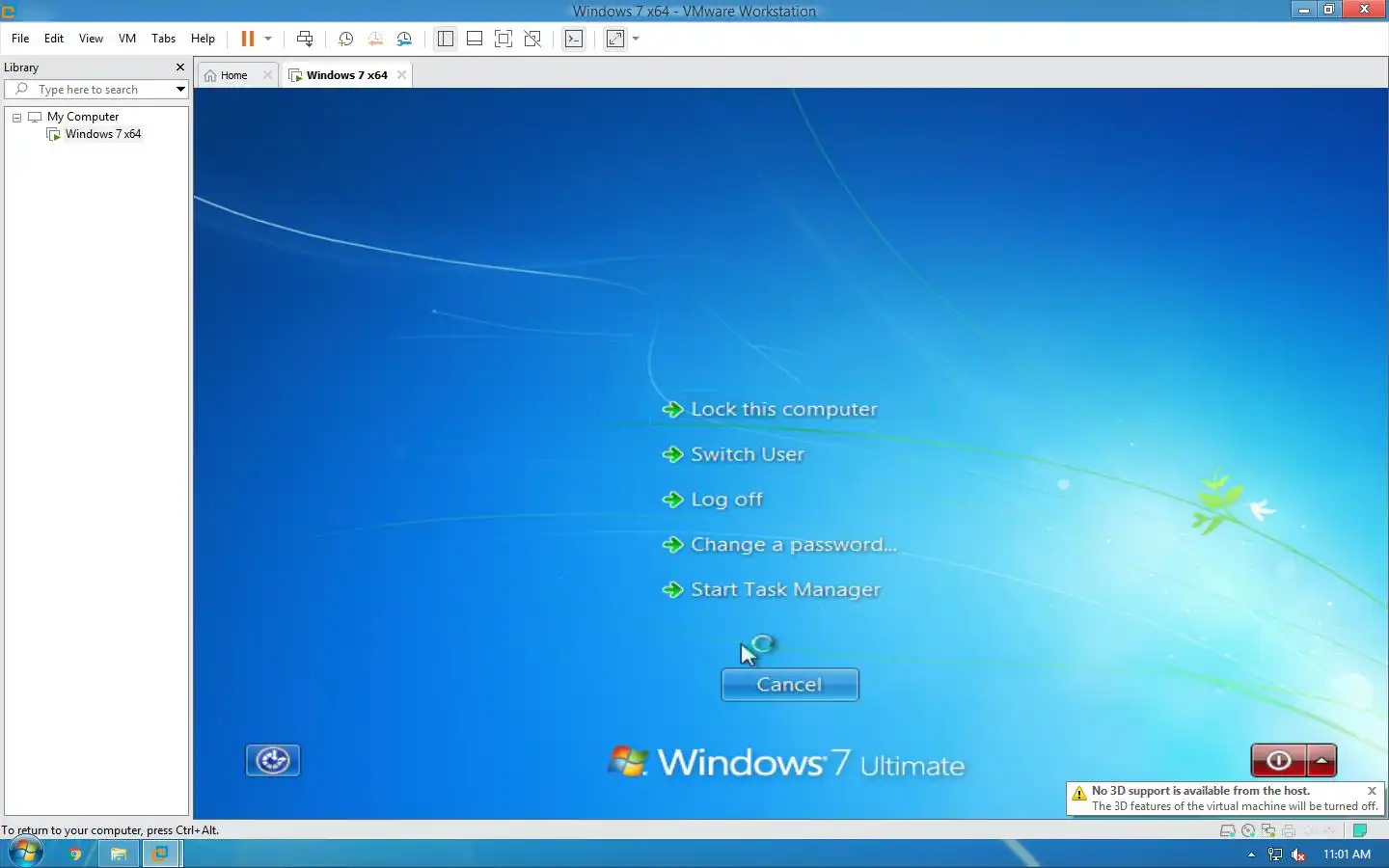Close the Windows 7 x64 tab
The width and height of the screenshot is (1389, 868).
click(x=401, y=75)
